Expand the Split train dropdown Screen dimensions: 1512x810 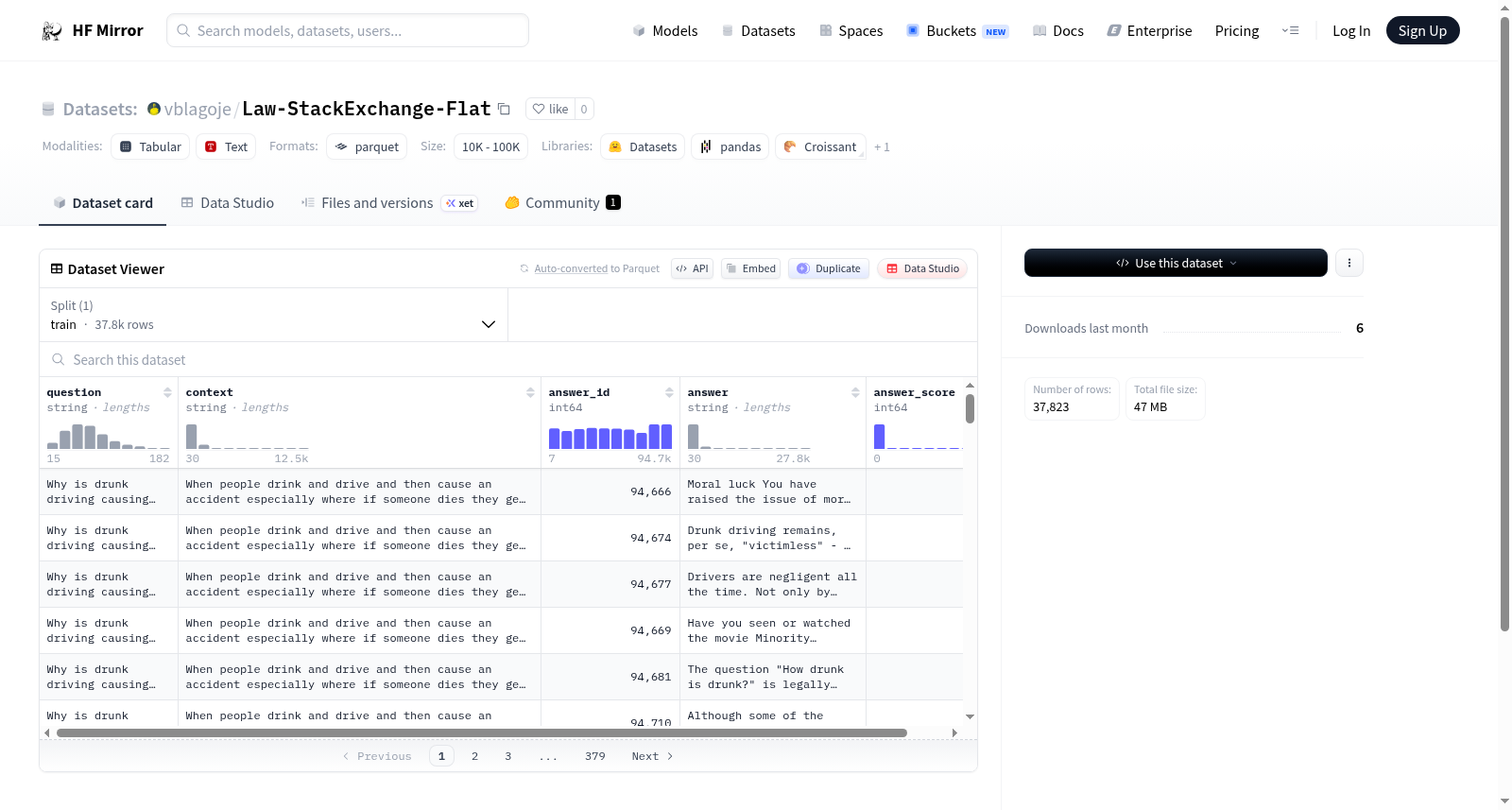[273, 315]
